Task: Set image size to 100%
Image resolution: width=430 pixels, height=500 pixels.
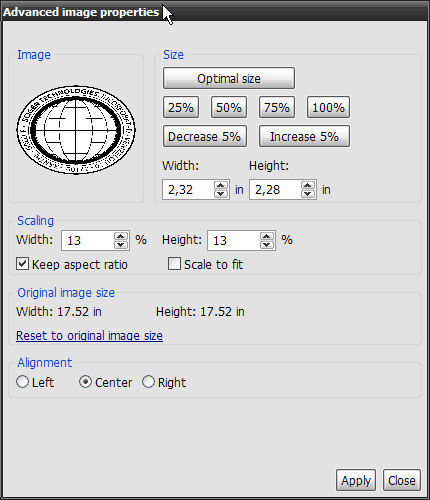Action: [x=328, y=107]
